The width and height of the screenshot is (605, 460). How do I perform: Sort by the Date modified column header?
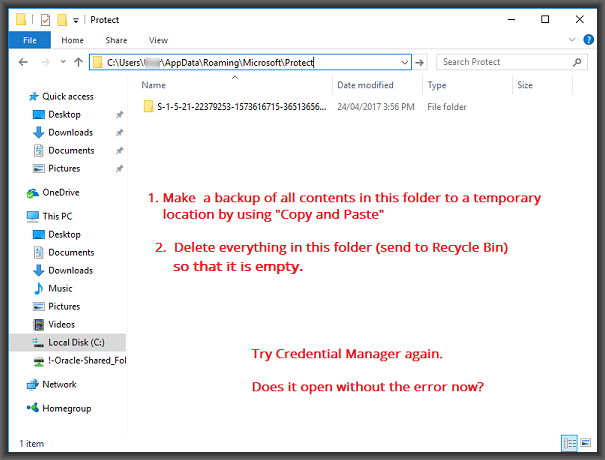pyautogui.click(x=365, y=86)
